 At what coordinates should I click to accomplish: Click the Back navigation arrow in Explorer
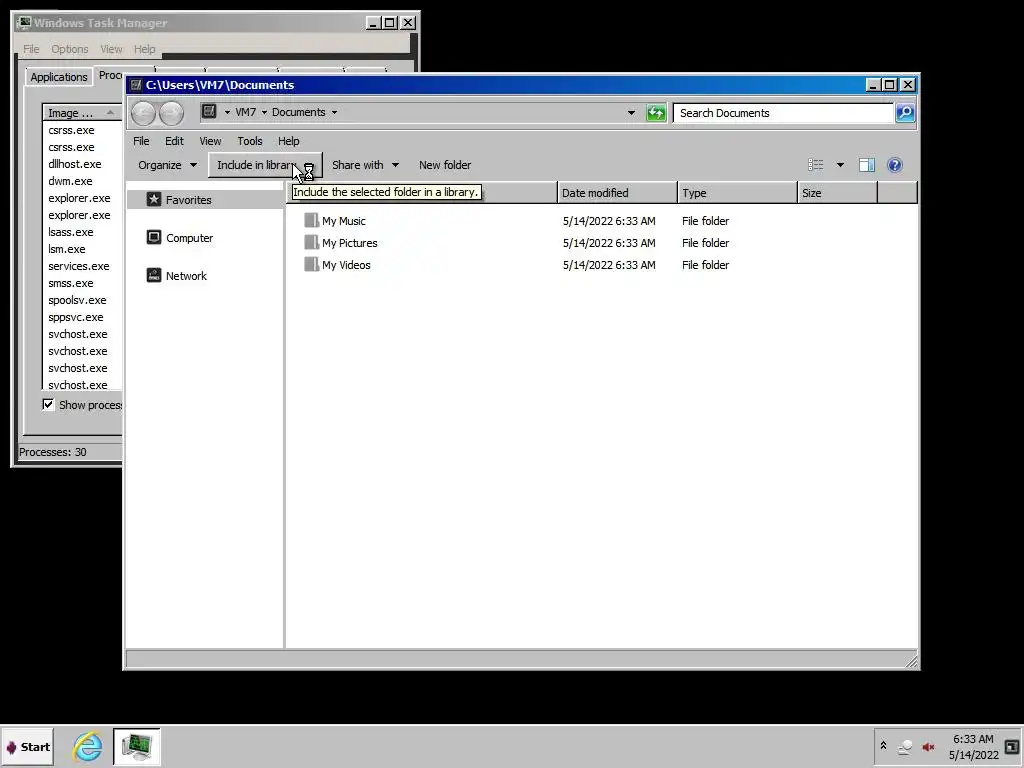point(144,113)
